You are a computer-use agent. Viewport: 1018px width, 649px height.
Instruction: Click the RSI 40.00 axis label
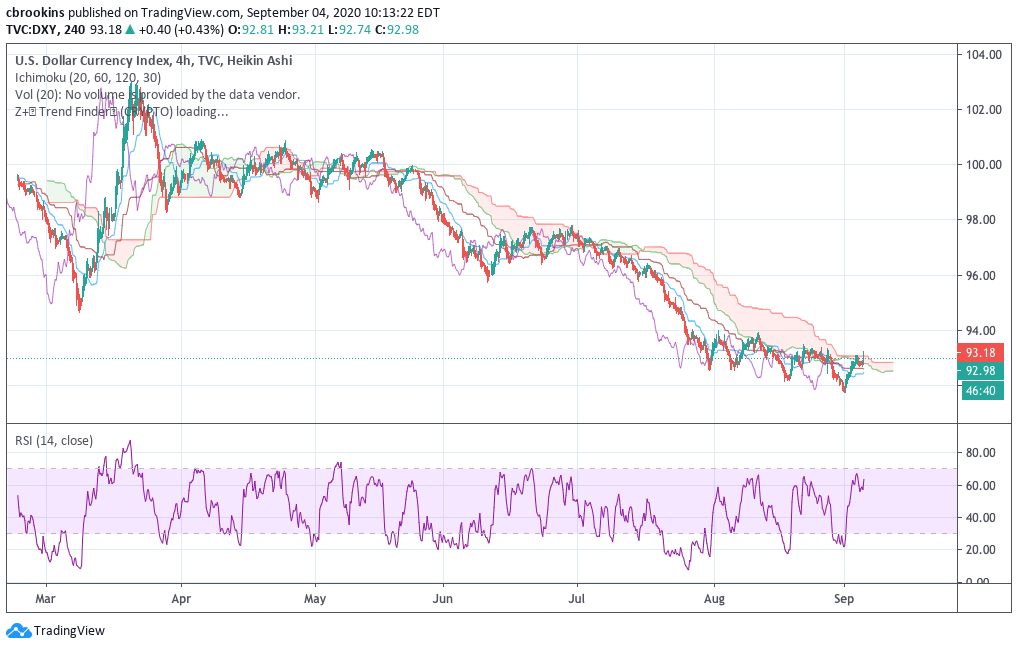coord(980,518)
